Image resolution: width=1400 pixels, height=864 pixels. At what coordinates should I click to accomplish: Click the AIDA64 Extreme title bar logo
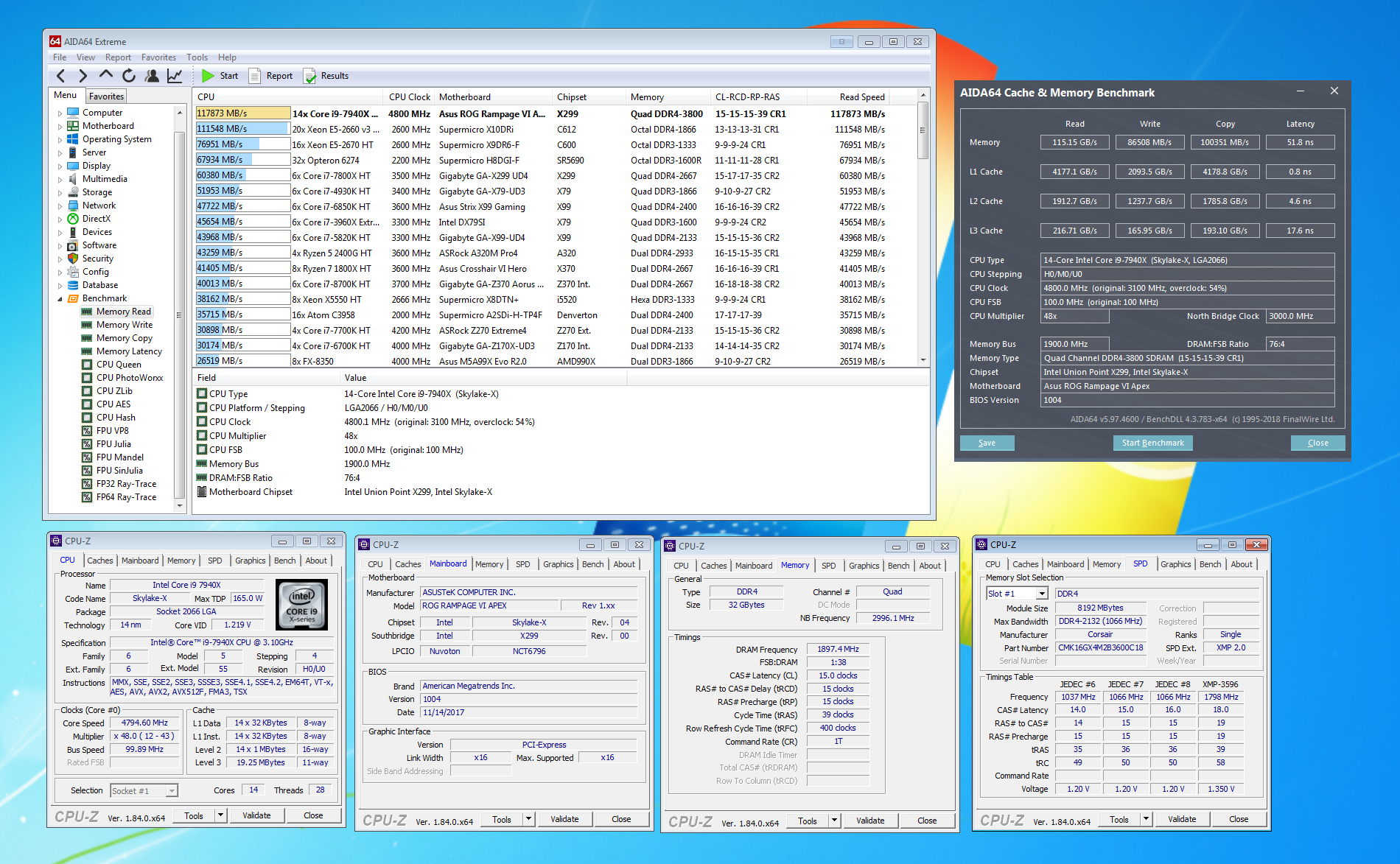click(x=55, y=41)
